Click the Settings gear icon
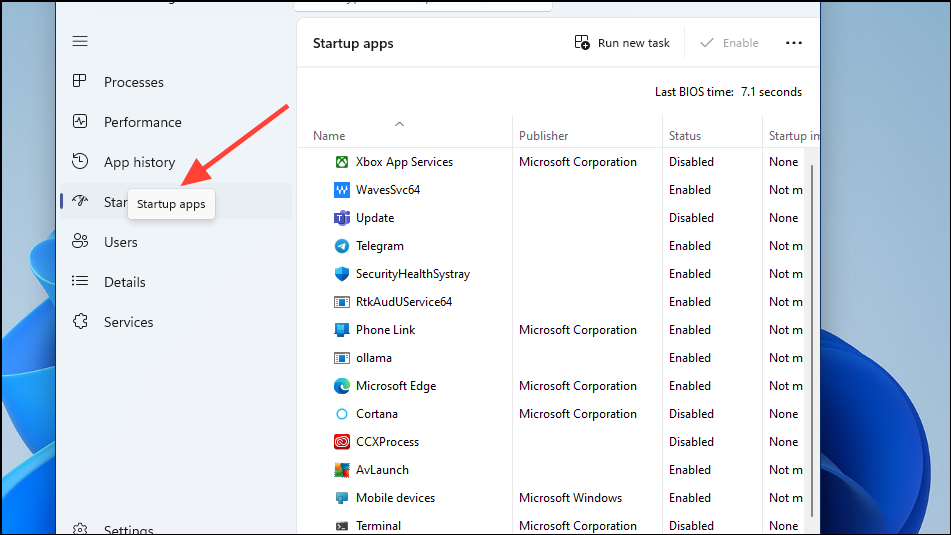This screenshot has width=951, height=535. point(80,529)
